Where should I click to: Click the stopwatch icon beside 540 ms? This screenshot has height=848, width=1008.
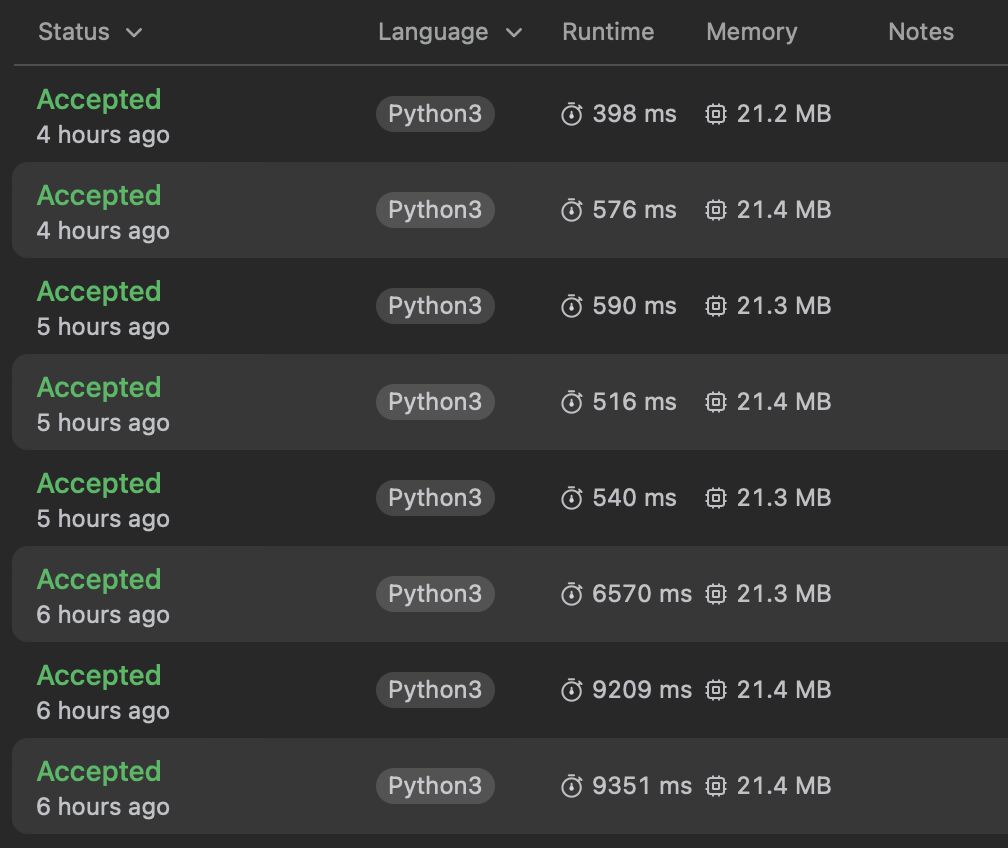(x=572, y=498)
